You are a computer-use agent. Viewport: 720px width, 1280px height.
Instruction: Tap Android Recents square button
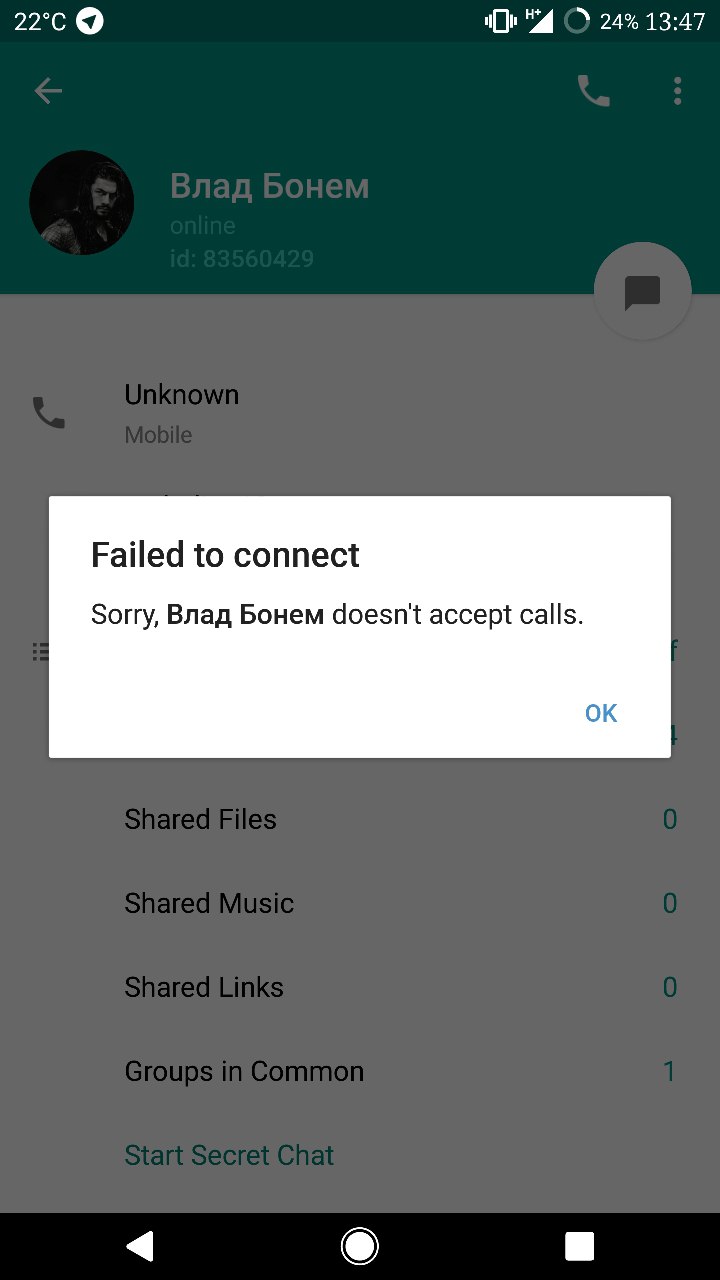coord(580,1246)
